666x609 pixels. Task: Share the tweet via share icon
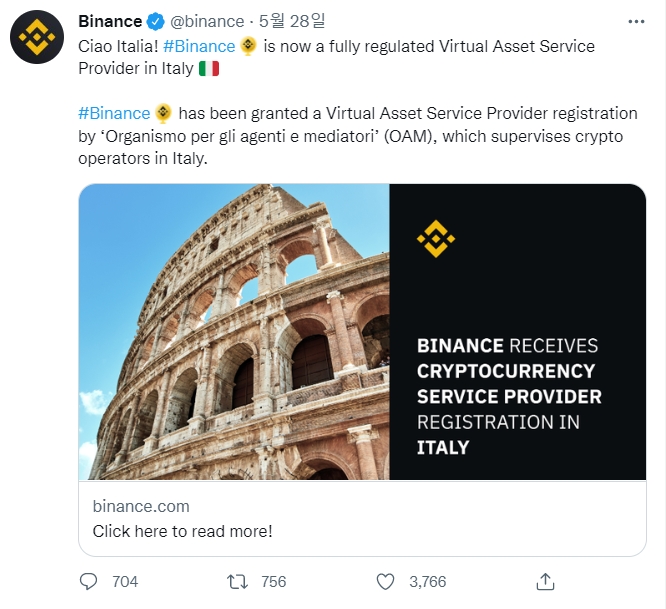pyautogui.click(x=546, y=581)
